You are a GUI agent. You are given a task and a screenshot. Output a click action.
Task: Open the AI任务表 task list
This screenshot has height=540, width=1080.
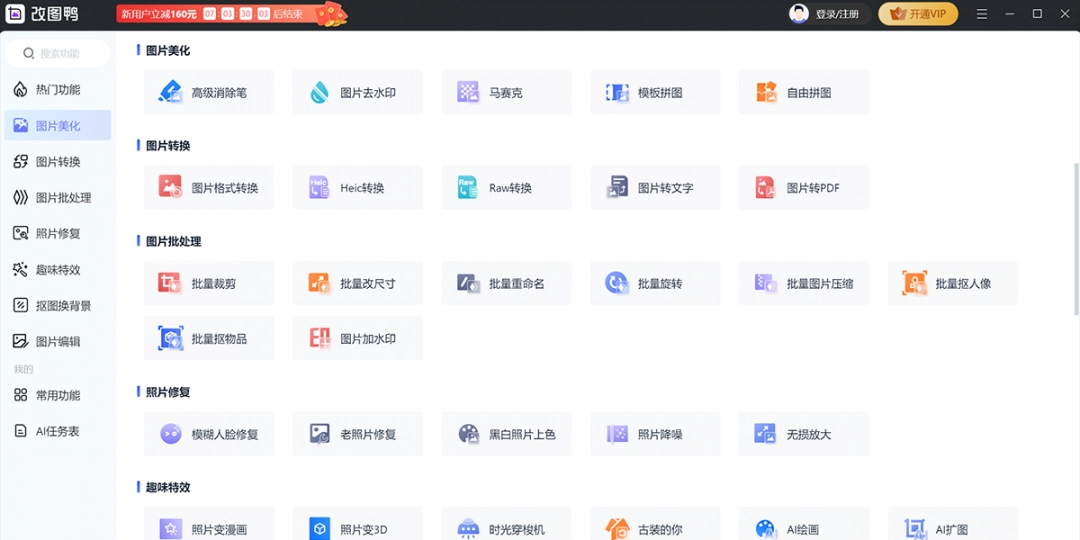57,431
